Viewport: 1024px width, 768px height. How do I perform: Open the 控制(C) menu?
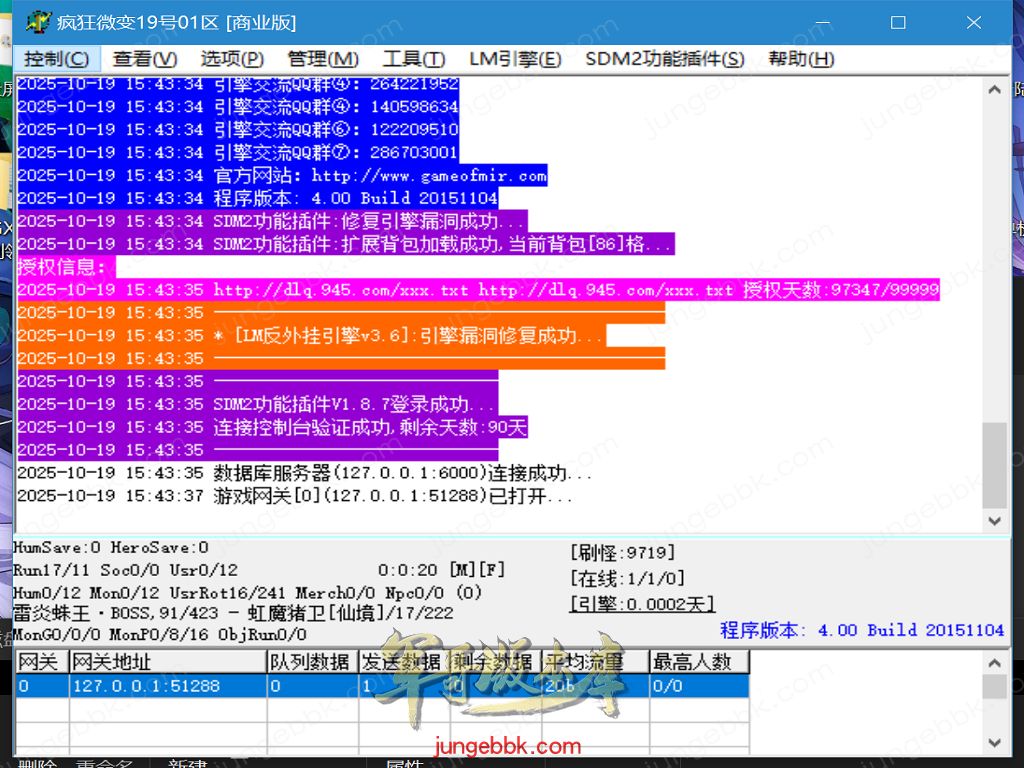point(56,59)
